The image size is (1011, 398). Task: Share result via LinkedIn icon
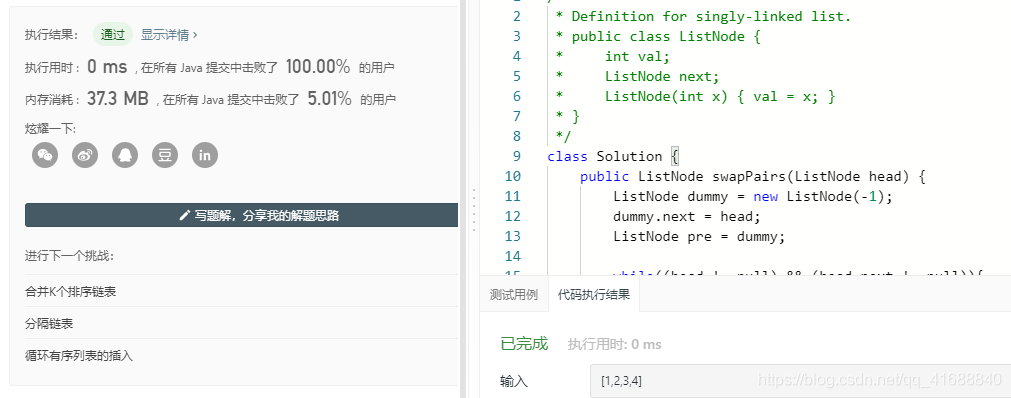coord(205,155)
